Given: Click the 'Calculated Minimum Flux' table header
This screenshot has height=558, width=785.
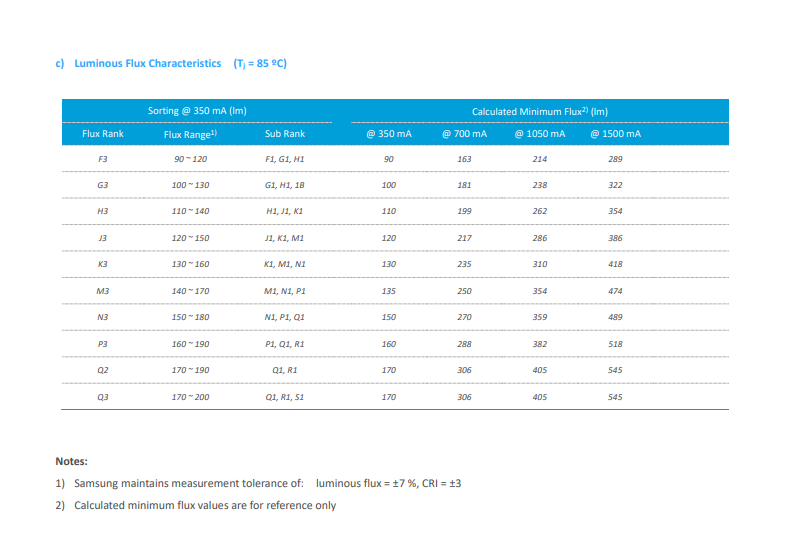Looking at the screenshot, I should 540,111.
